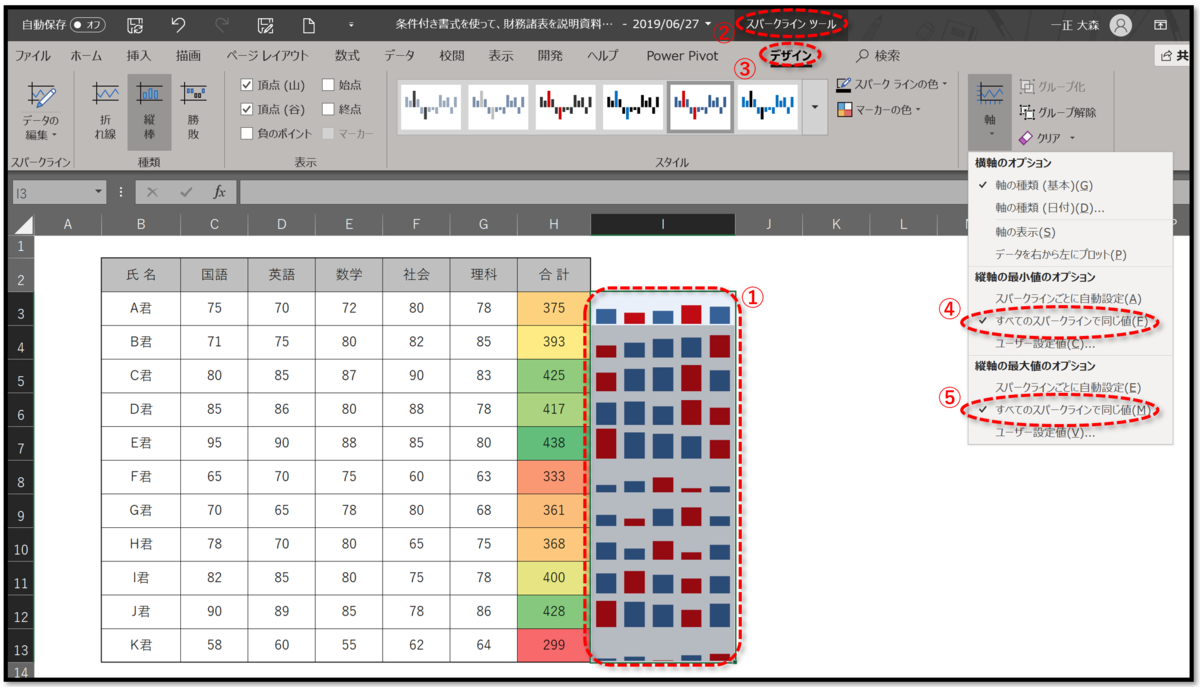Viewport: 1200px width, 687px height.
Task: Choose the 勝敗 win/loss sparkline type
Action: pyautogui.click(x=194, y=112)
